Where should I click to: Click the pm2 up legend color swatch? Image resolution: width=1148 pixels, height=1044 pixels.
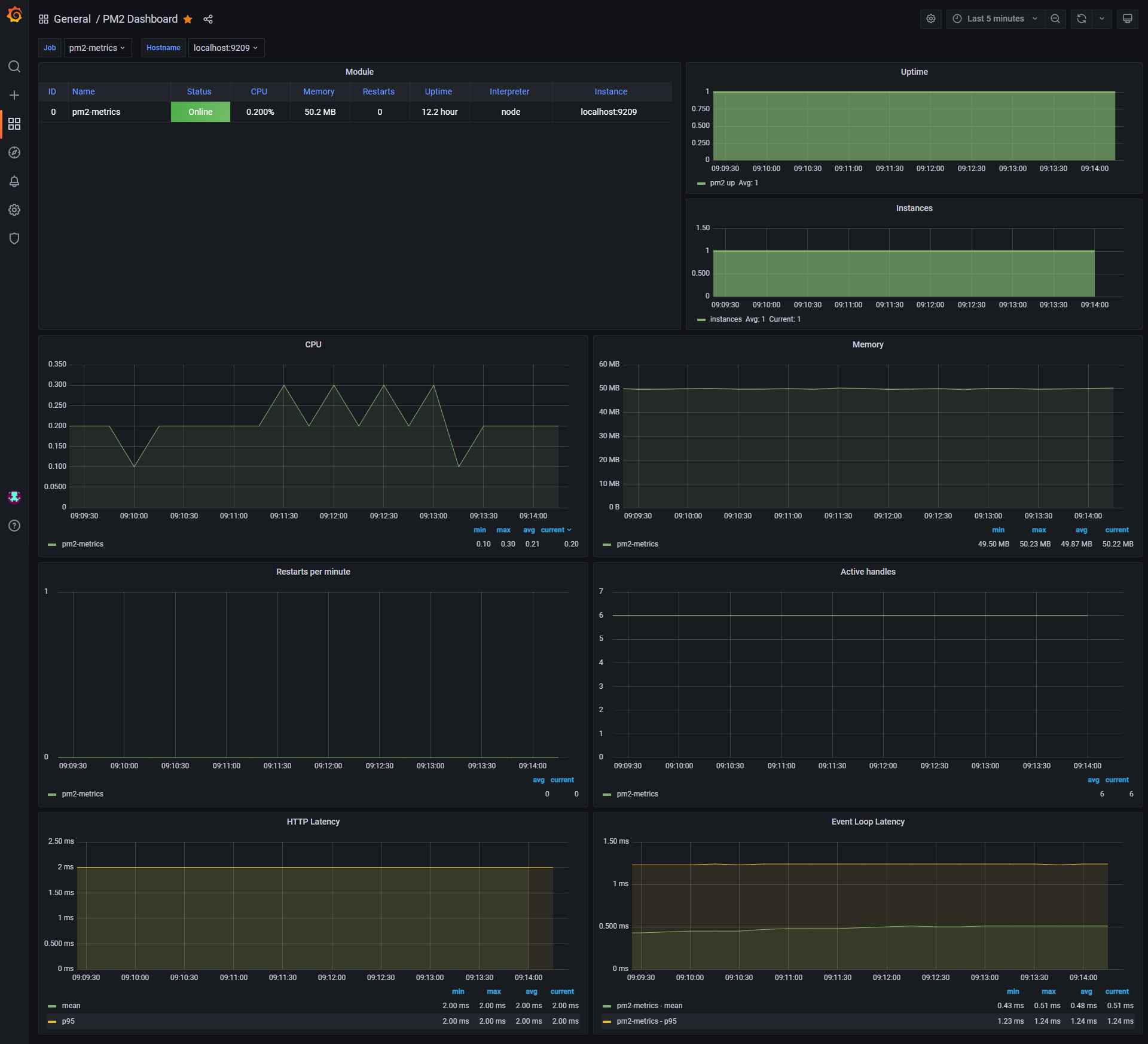click(x=701, y=184)
